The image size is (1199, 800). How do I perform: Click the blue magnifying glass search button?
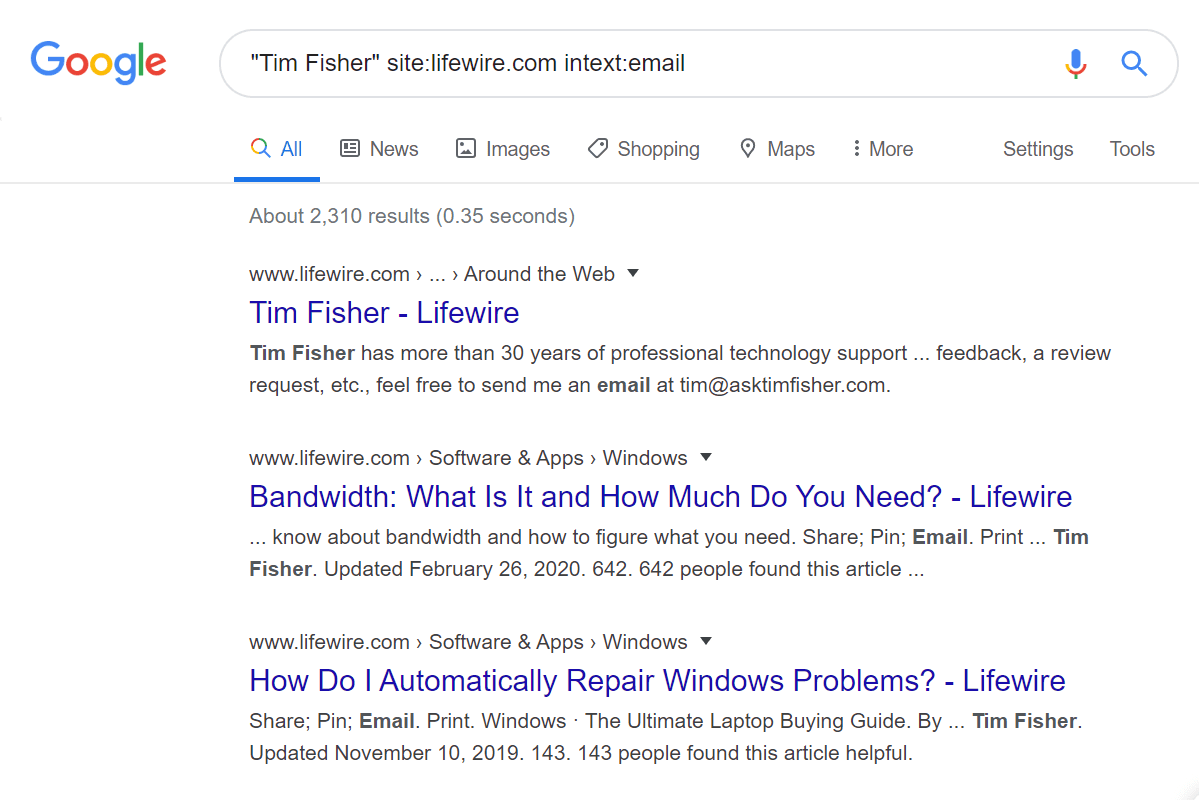(1133, 64)
